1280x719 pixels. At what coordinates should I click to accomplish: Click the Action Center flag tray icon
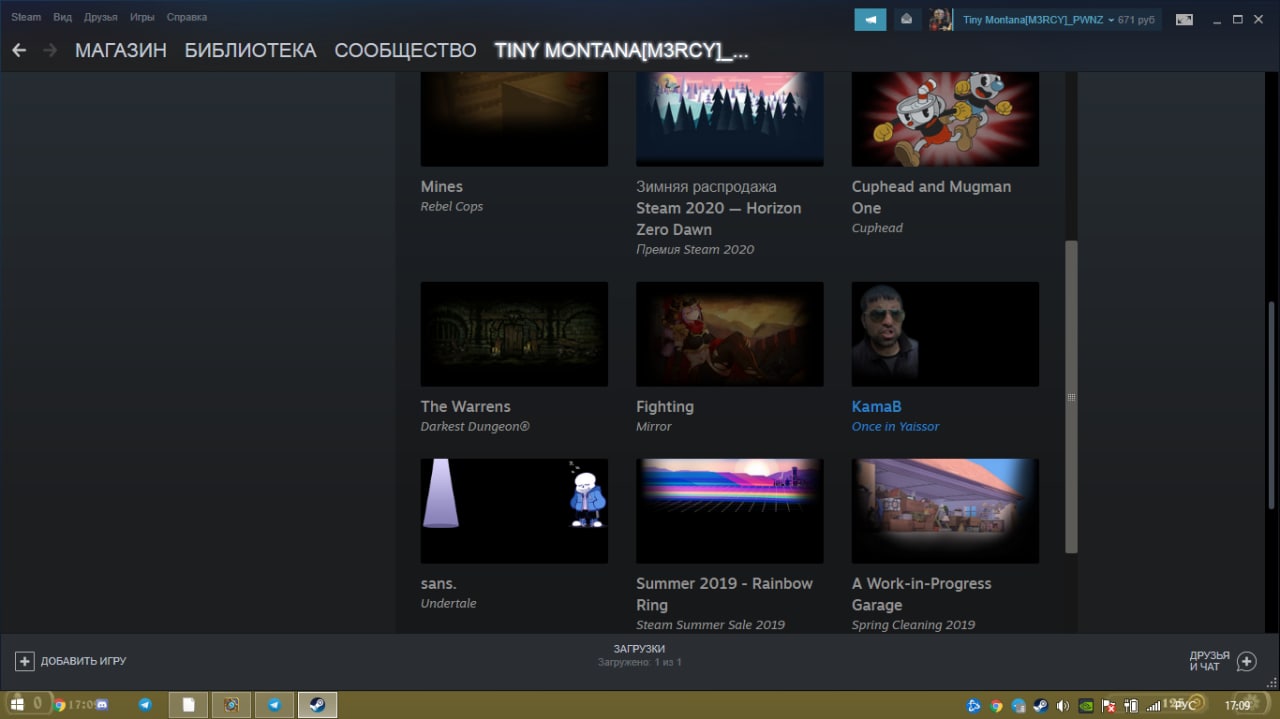point(1109,706)
